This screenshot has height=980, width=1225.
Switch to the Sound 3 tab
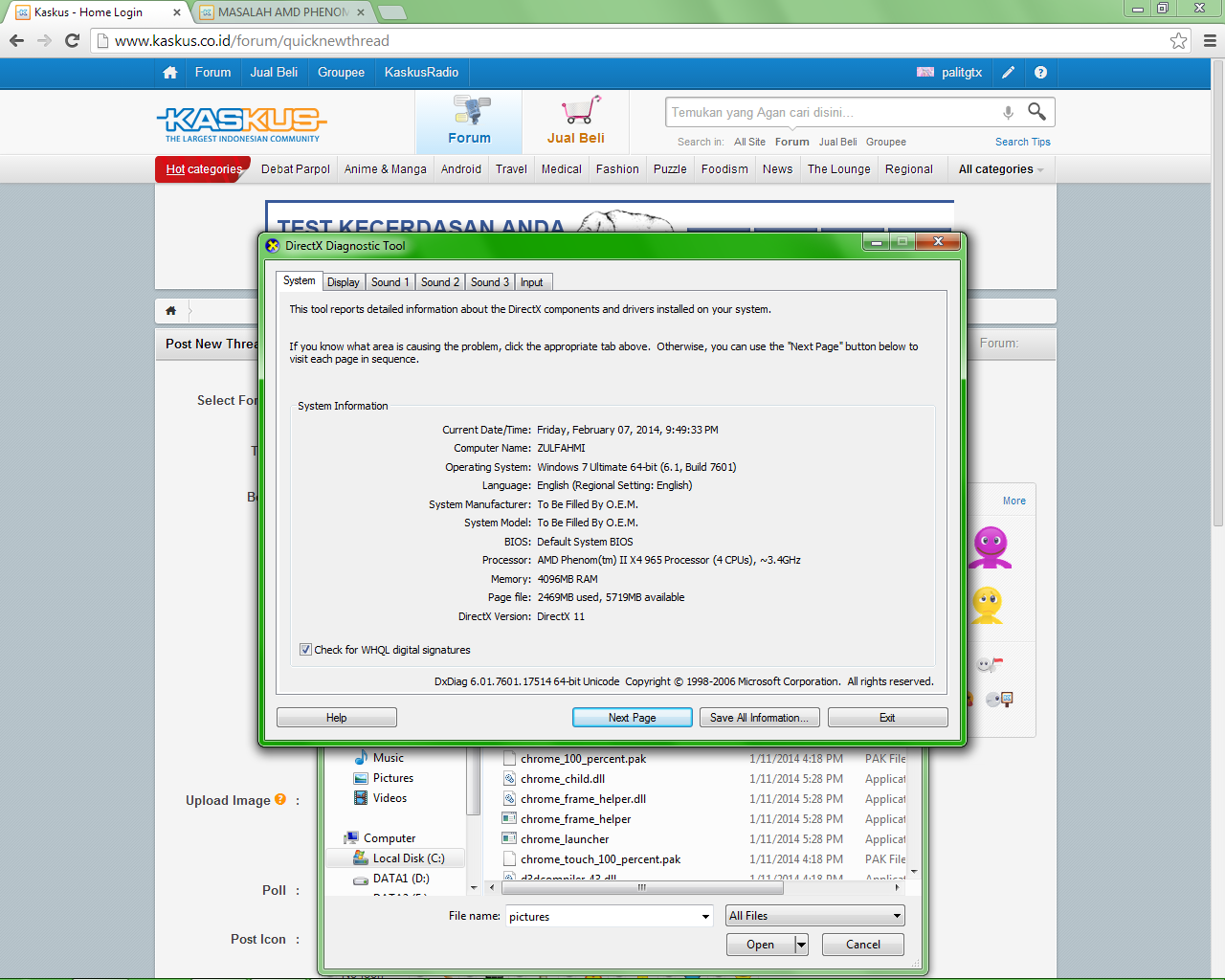490,282
